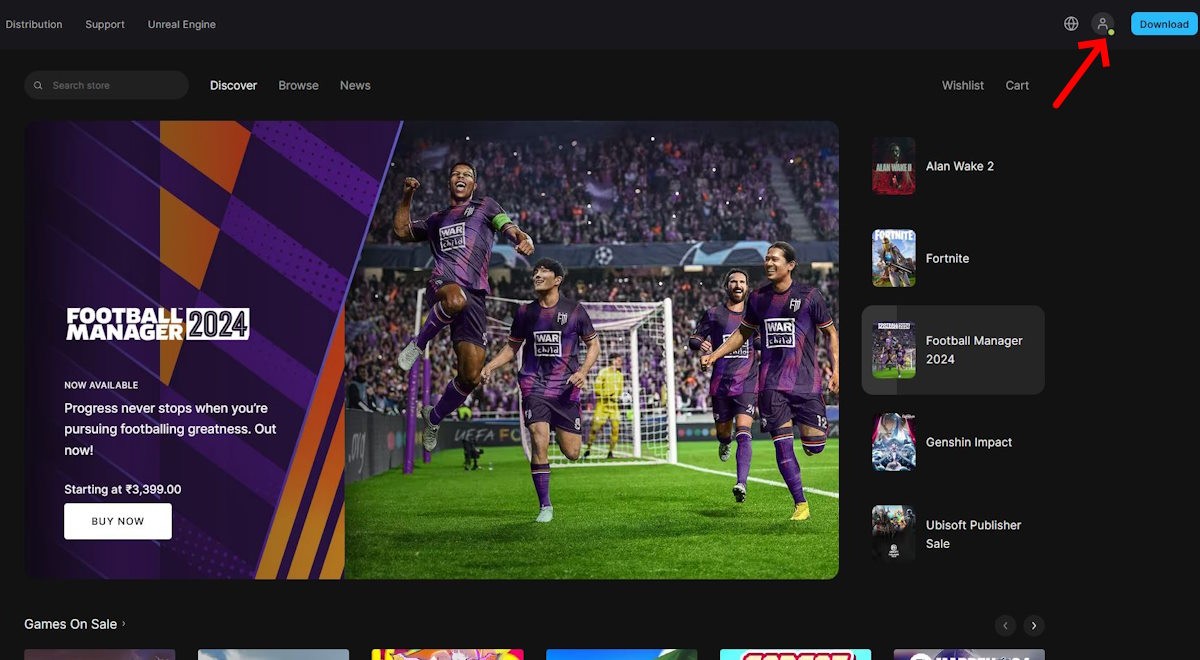This screenshot has height=660, width=1200.
Task: Click the Fortnite title text
Action: point(947,258)
